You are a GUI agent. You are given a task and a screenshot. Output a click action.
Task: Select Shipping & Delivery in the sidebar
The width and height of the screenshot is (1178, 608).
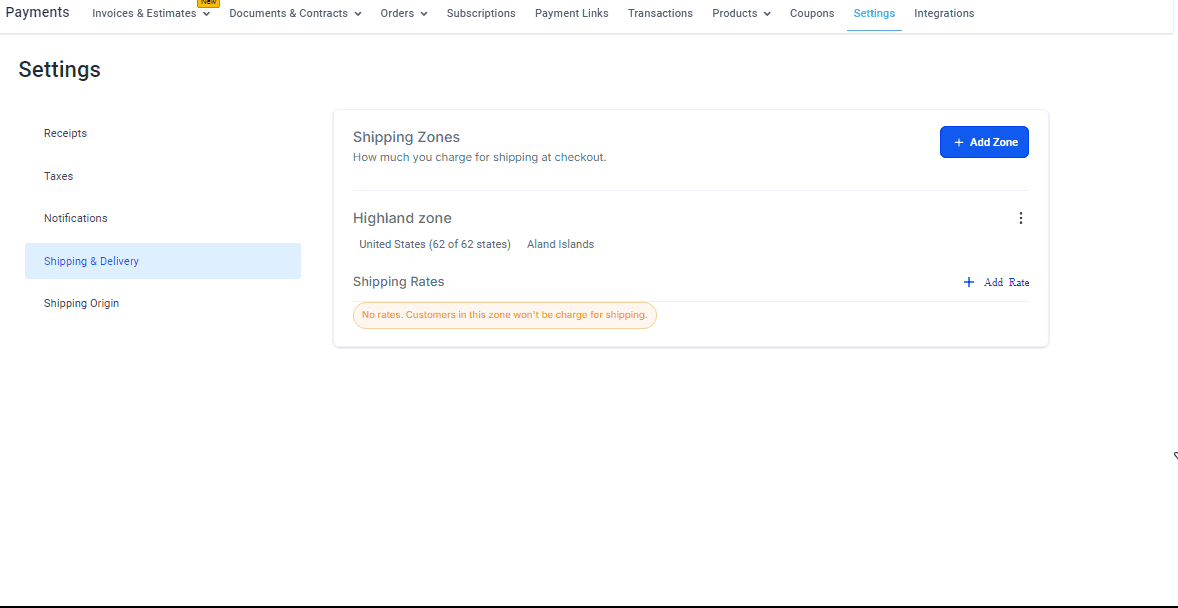point(91,261)
